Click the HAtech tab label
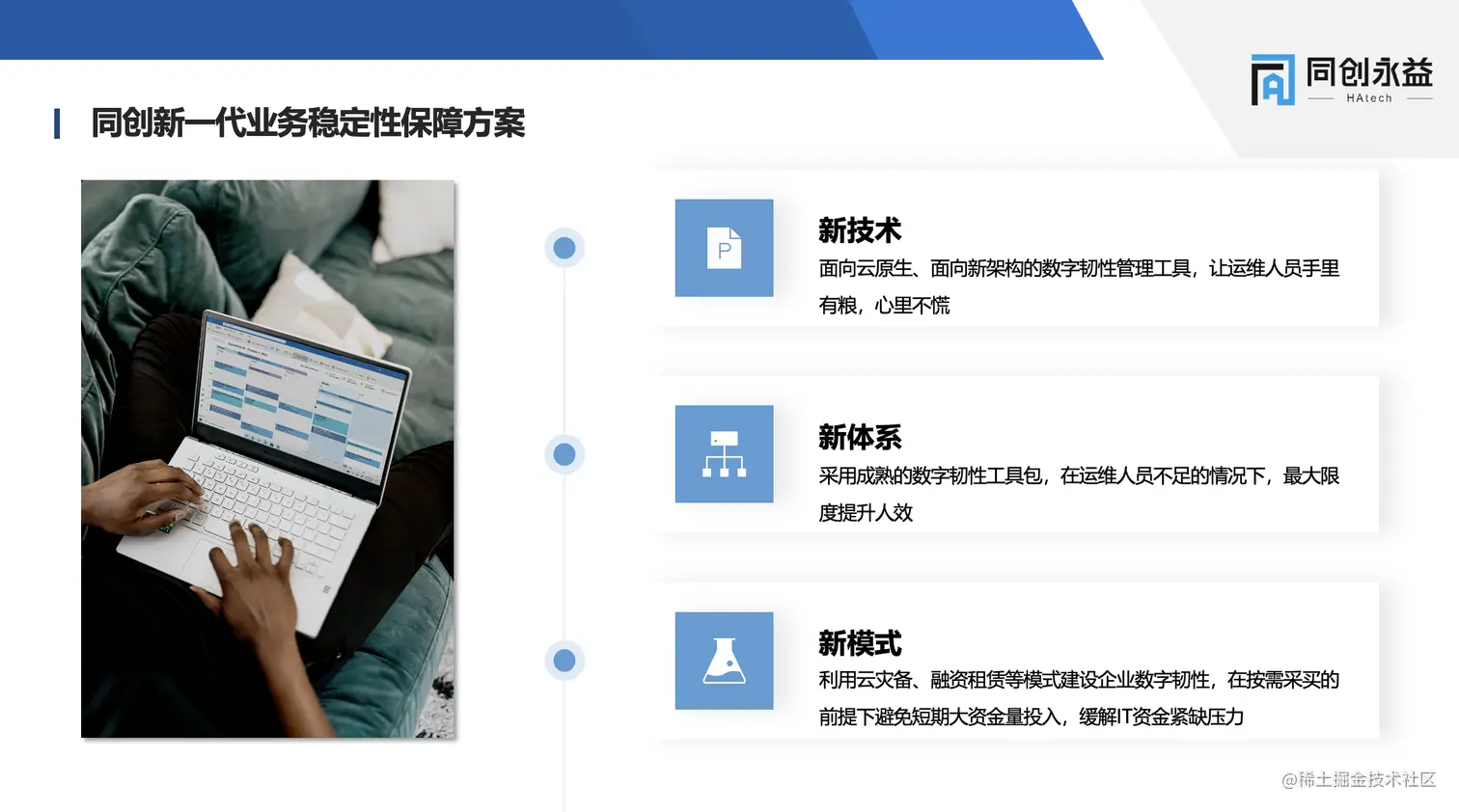The height and width of the screenshot is (812, 1459). pos(1369,98)
